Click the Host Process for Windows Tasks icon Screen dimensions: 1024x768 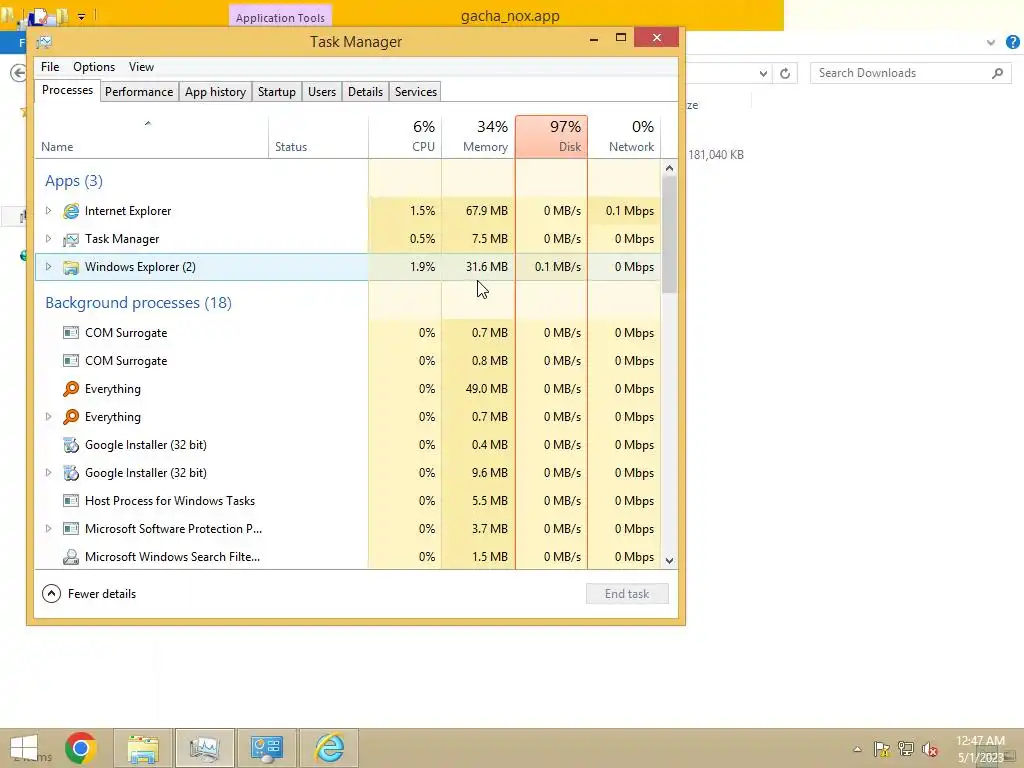click(71, 501)
